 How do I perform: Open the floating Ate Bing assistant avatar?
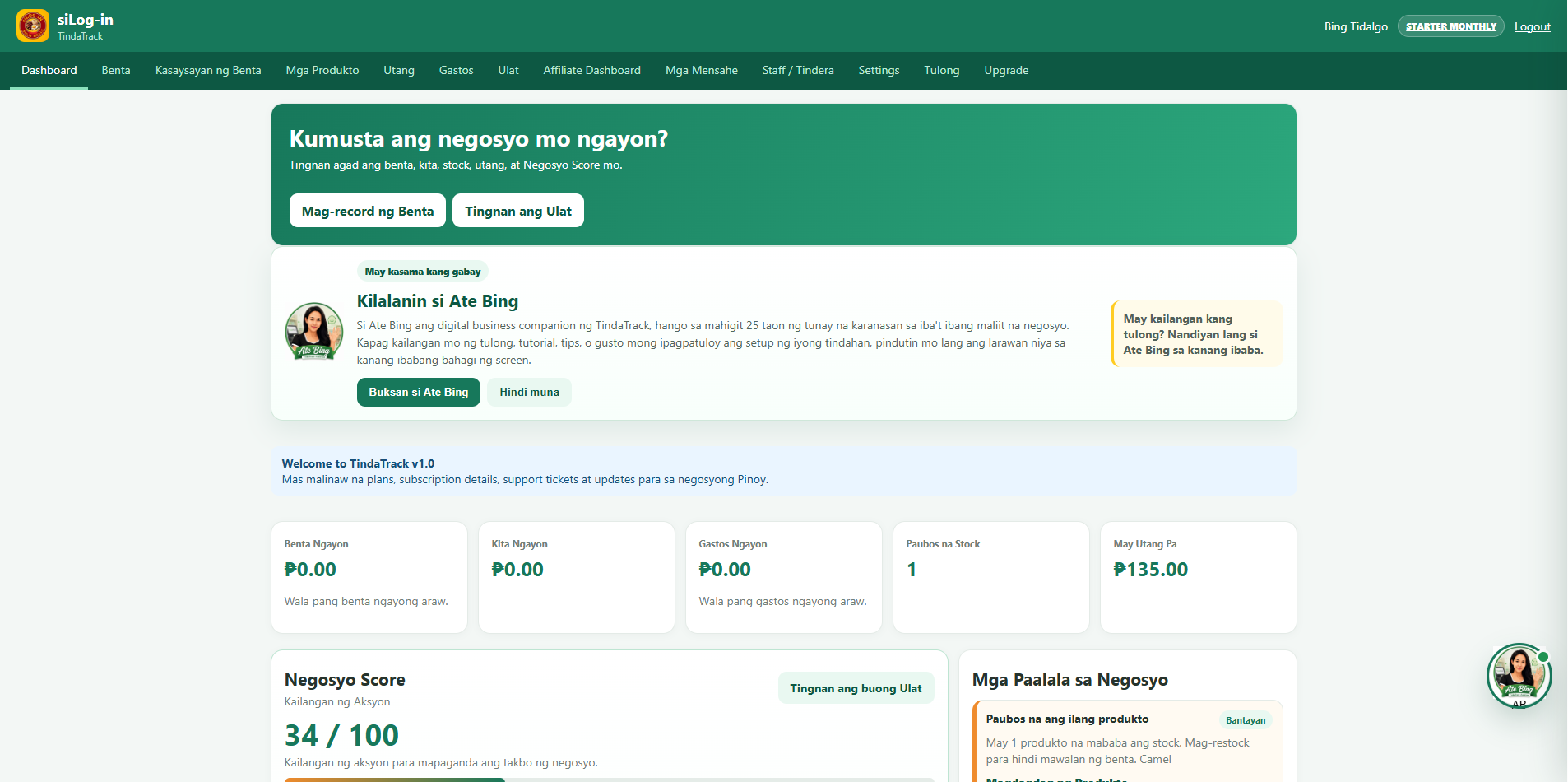pyautogui.click(x=1519, y=676)
